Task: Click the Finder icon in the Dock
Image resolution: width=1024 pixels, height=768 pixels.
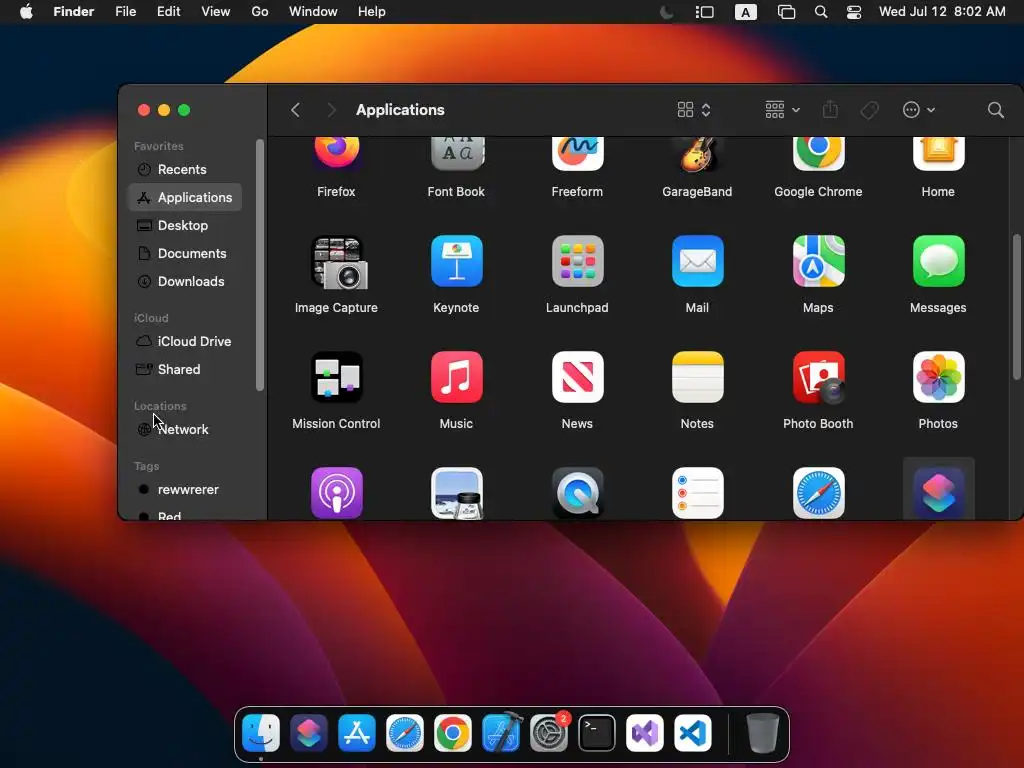Action: [261, 733]
